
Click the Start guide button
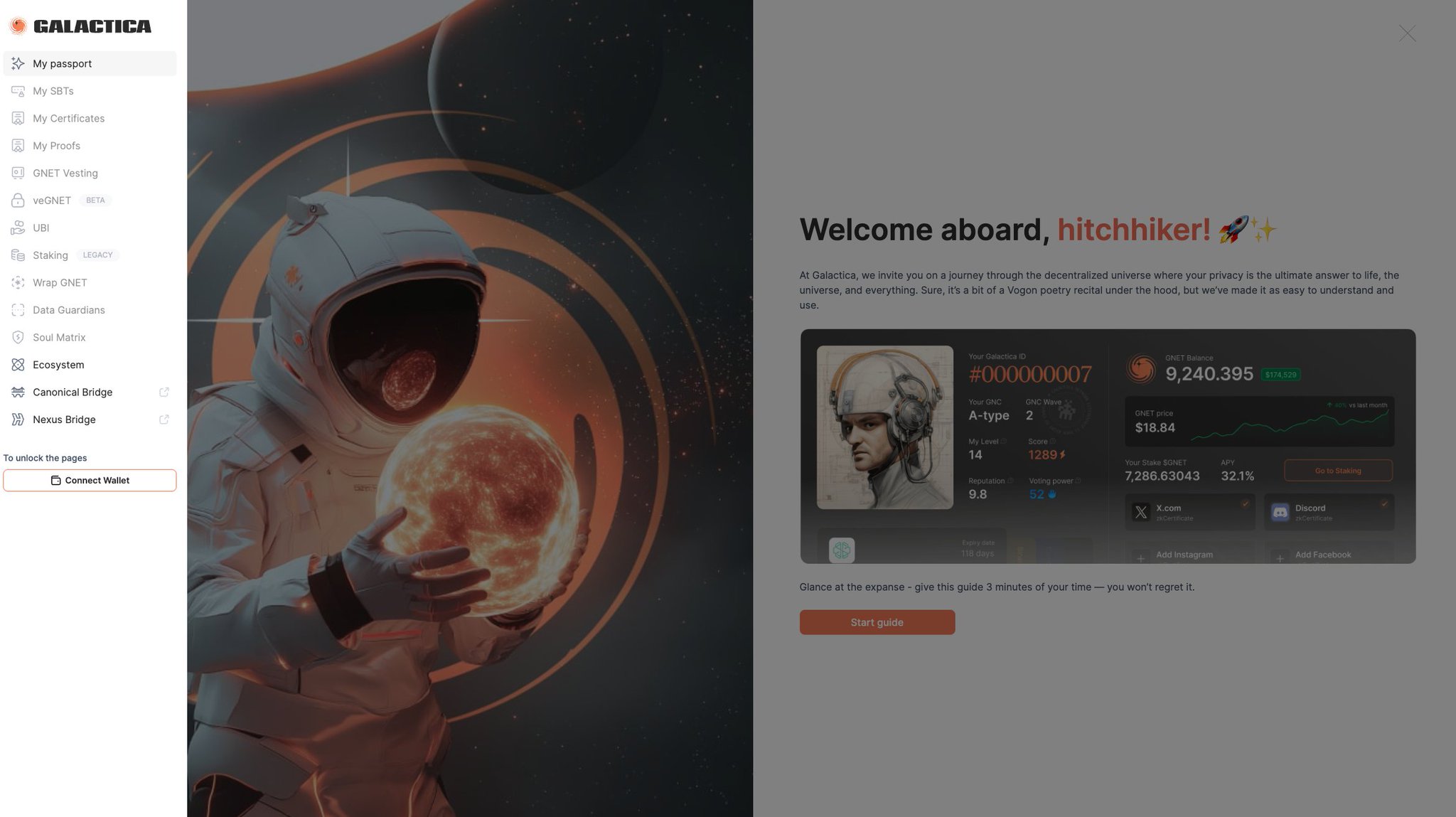point(877,622)
